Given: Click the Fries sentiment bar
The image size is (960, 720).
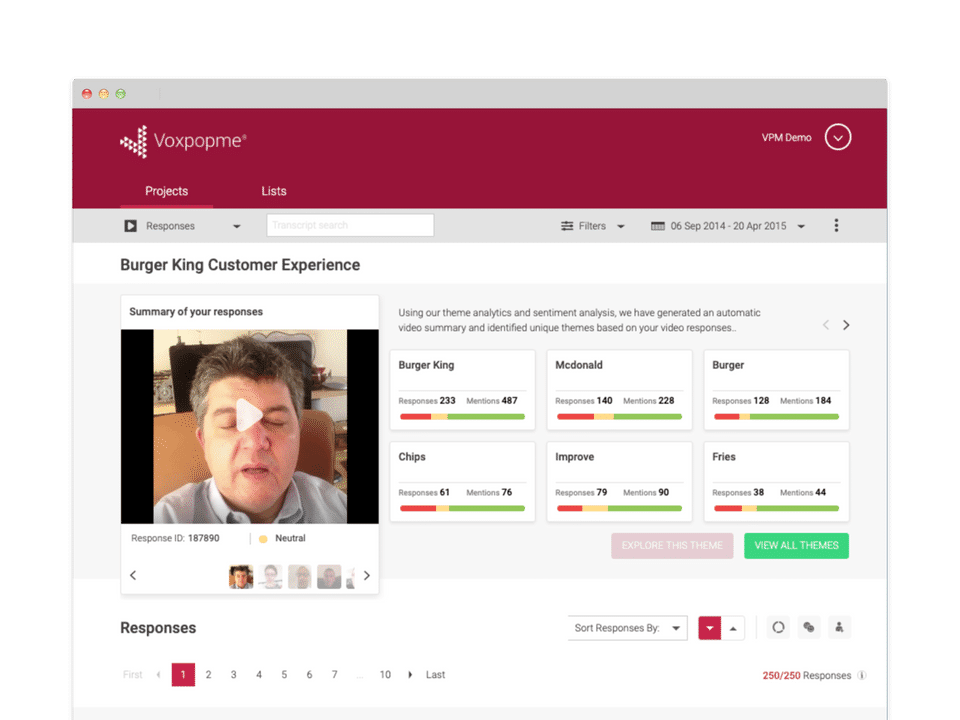Looking at the screenshot, I should tap(776, 508).
